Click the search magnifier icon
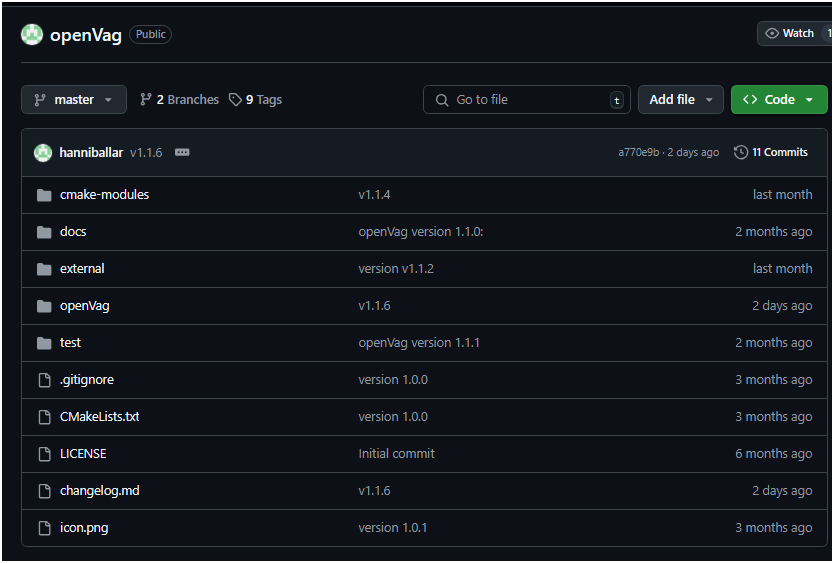Viewport: 834px width, 563px height. [x=441, y=100]
